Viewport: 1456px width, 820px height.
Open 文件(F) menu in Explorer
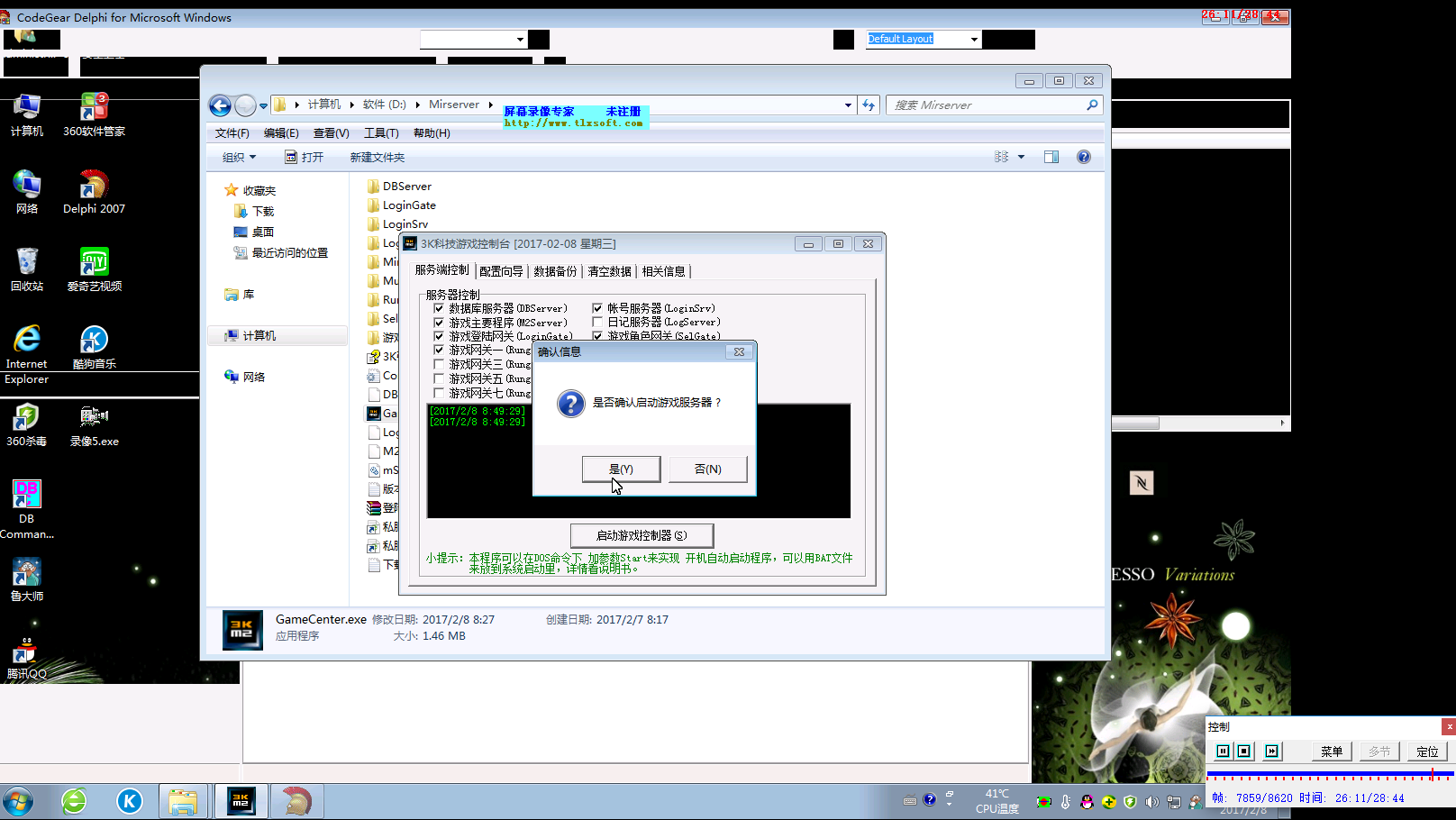[x=232, y=132]
